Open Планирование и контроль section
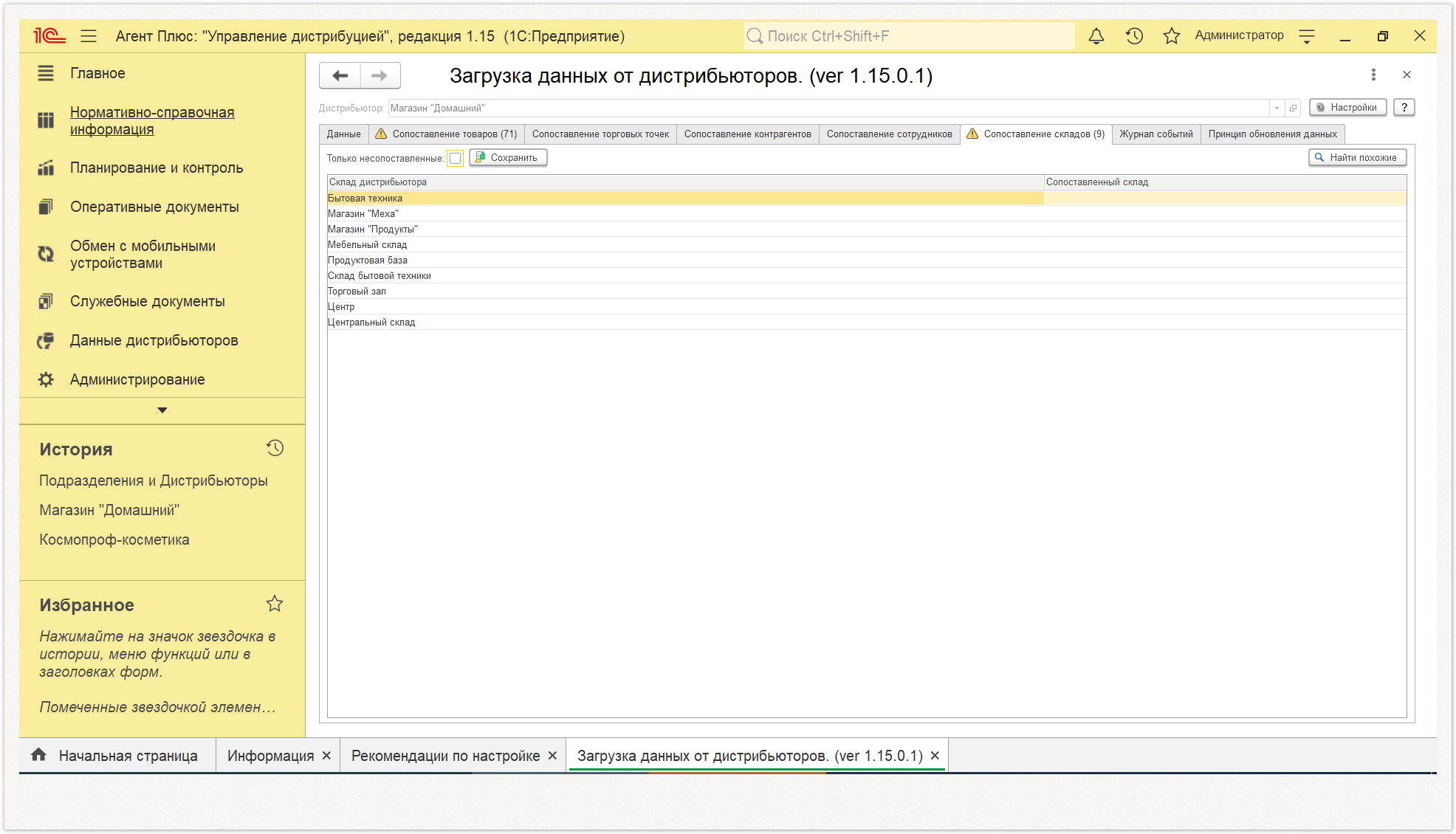This screenshot has height=834, width=1456. pos(157,168)
